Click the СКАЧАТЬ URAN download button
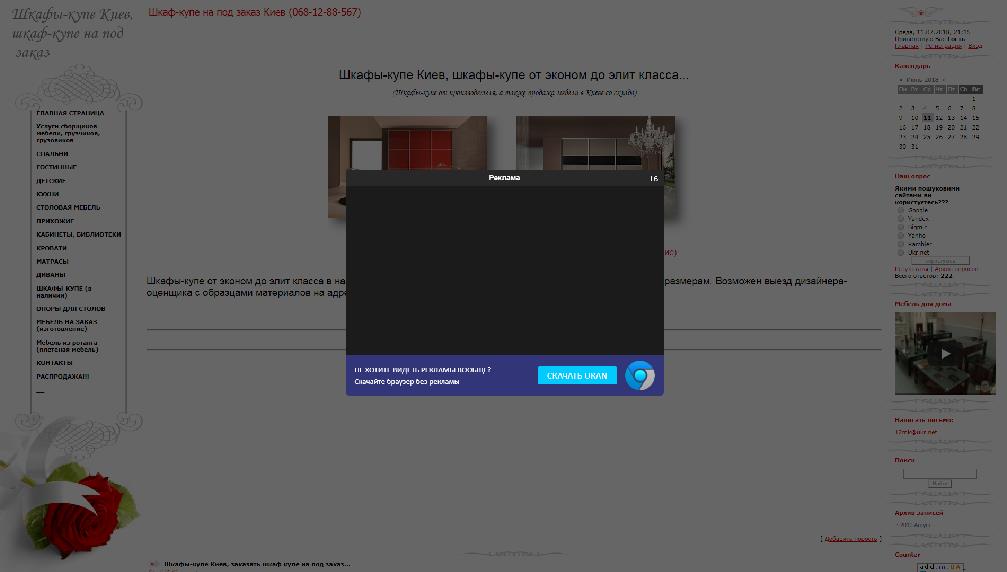Image resolution: width=1007 pixels, height=572 pixels. click(577, 376)
